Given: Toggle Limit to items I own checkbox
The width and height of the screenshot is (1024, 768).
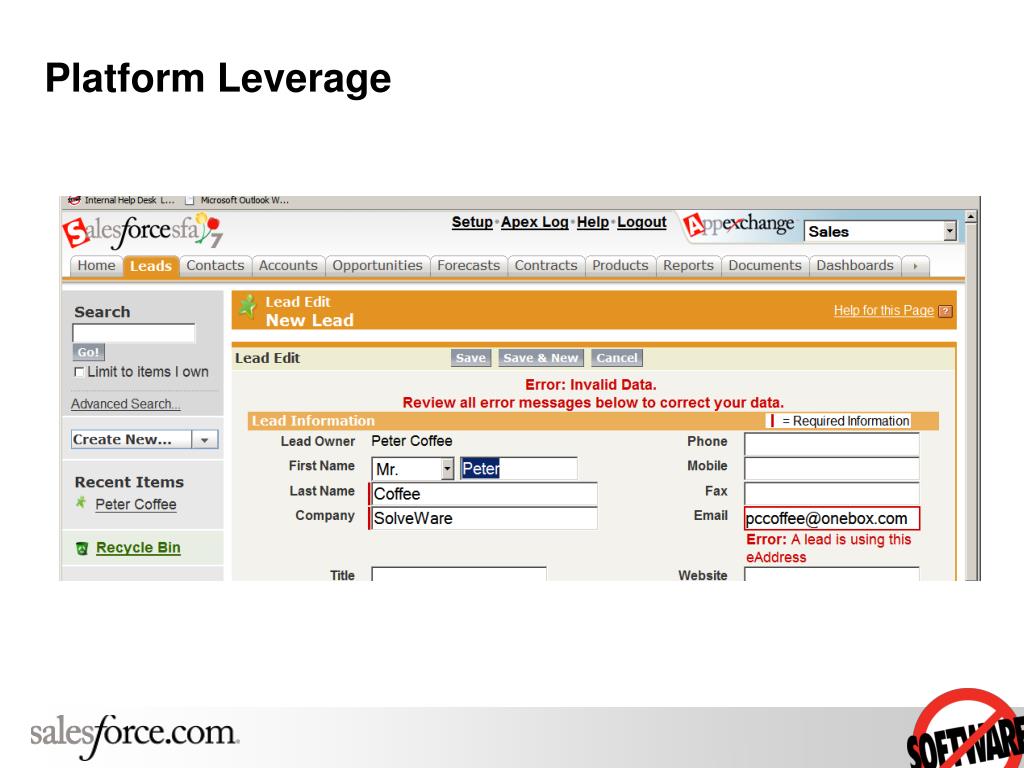Looking at the screenshot, I should (79, 372).
